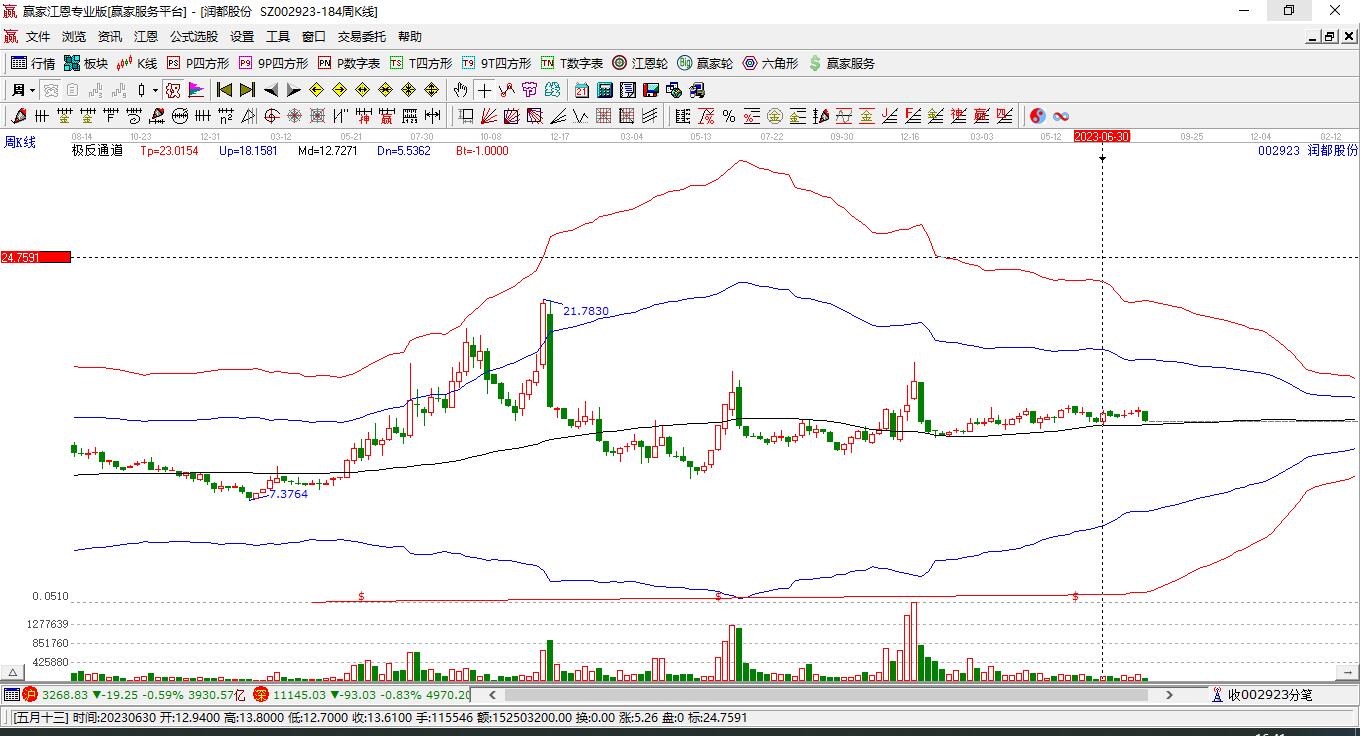
Task: Open 收002923分笔 tick data
Action: pyautogui.click(x=1263, y=694)
